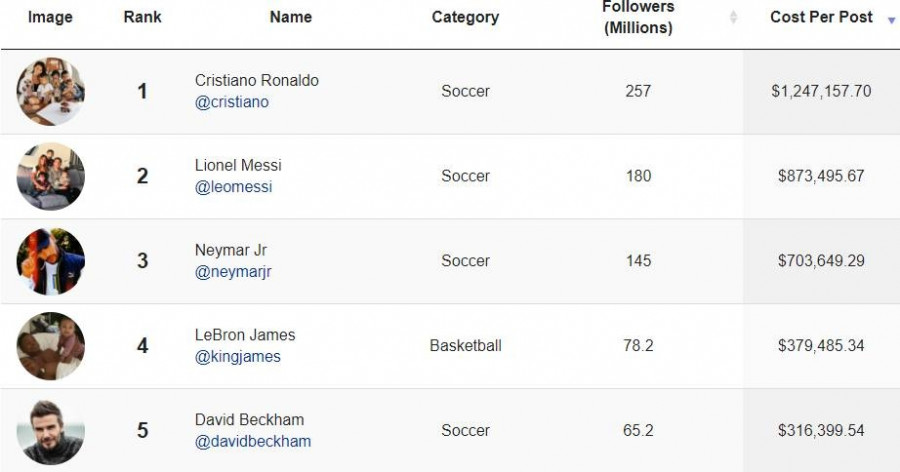Click the Name column header
The height and width of the screenshot is (472, 900).
coord(291,17)
